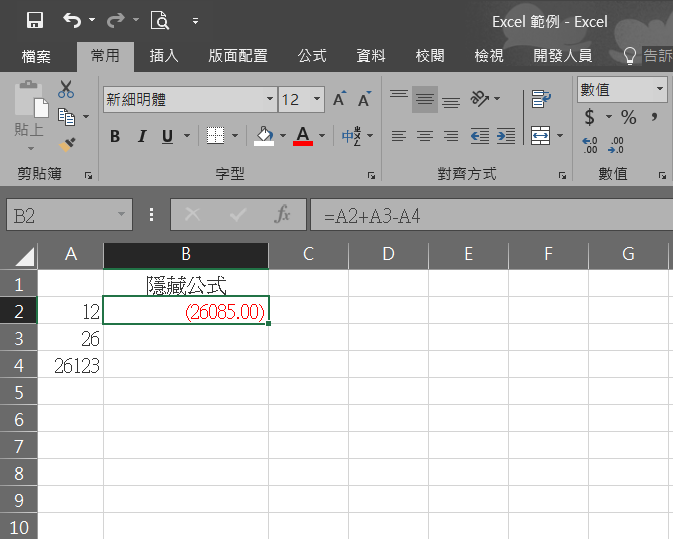Open the font name dropdown 新細明體

click(270, 99)
